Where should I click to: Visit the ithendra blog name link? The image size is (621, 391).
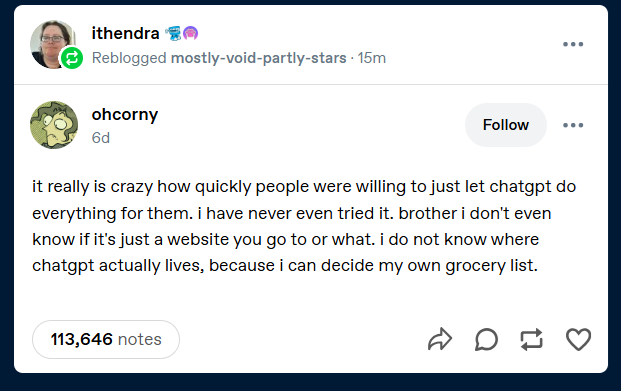pyautogui.click(x=125, y=33)
